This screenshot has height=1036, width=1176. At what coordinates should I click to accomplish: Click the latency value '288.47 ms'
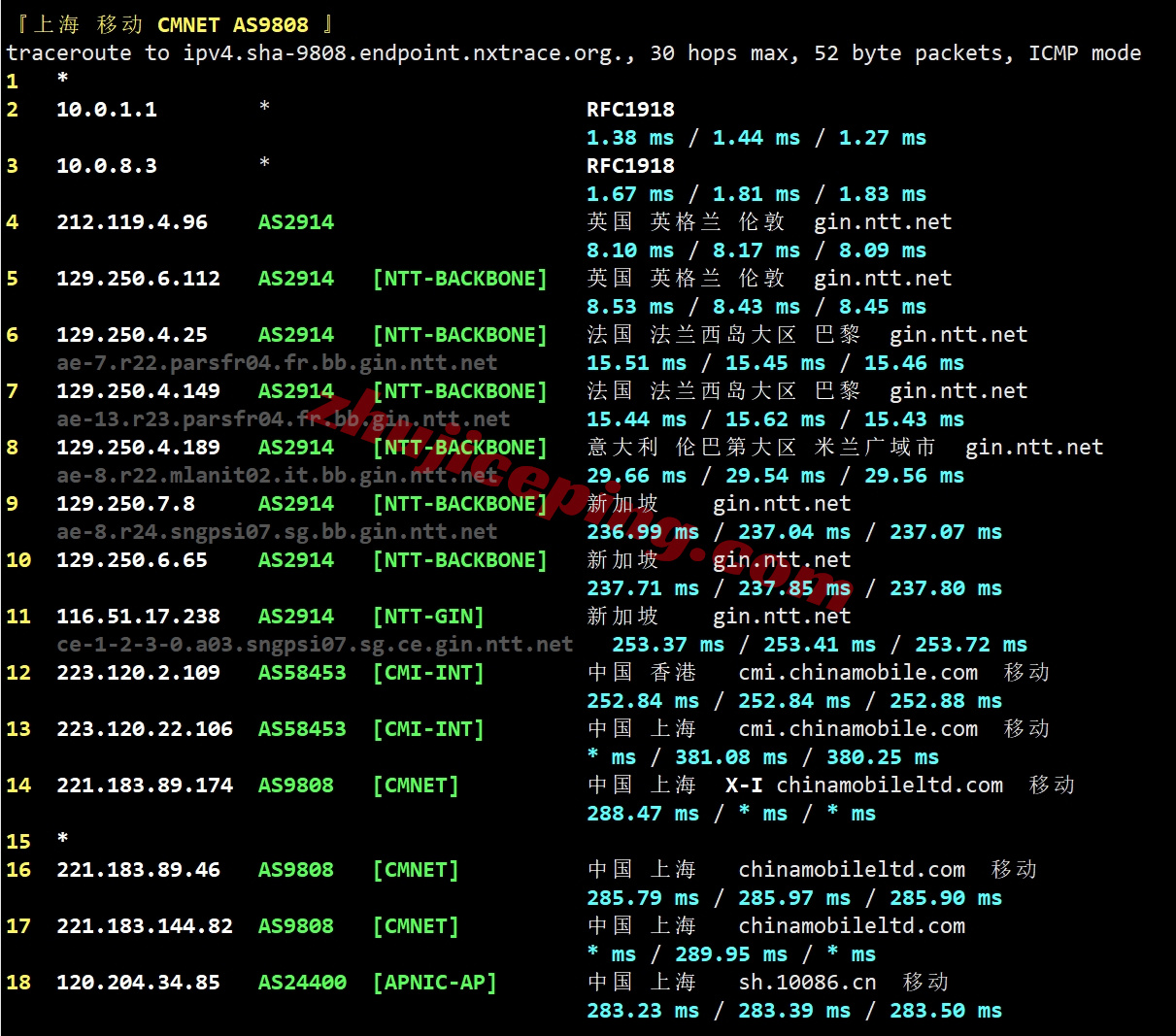pos(643,814)
